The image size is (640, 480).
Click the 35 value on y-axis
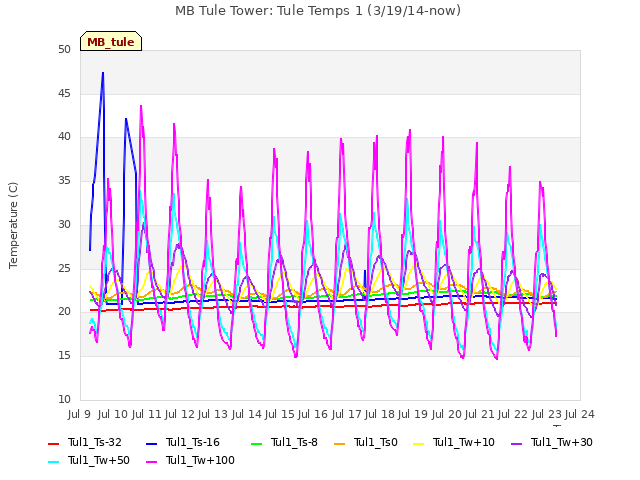(64, 180)
